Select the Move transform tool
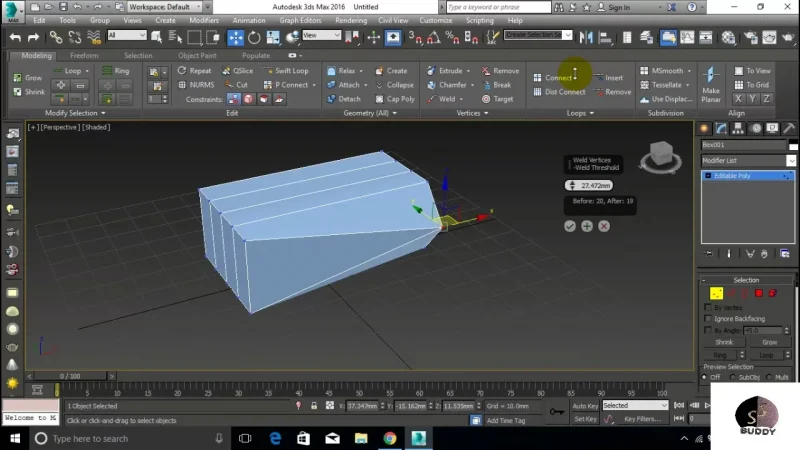800x450 pixels. [236, 37]
